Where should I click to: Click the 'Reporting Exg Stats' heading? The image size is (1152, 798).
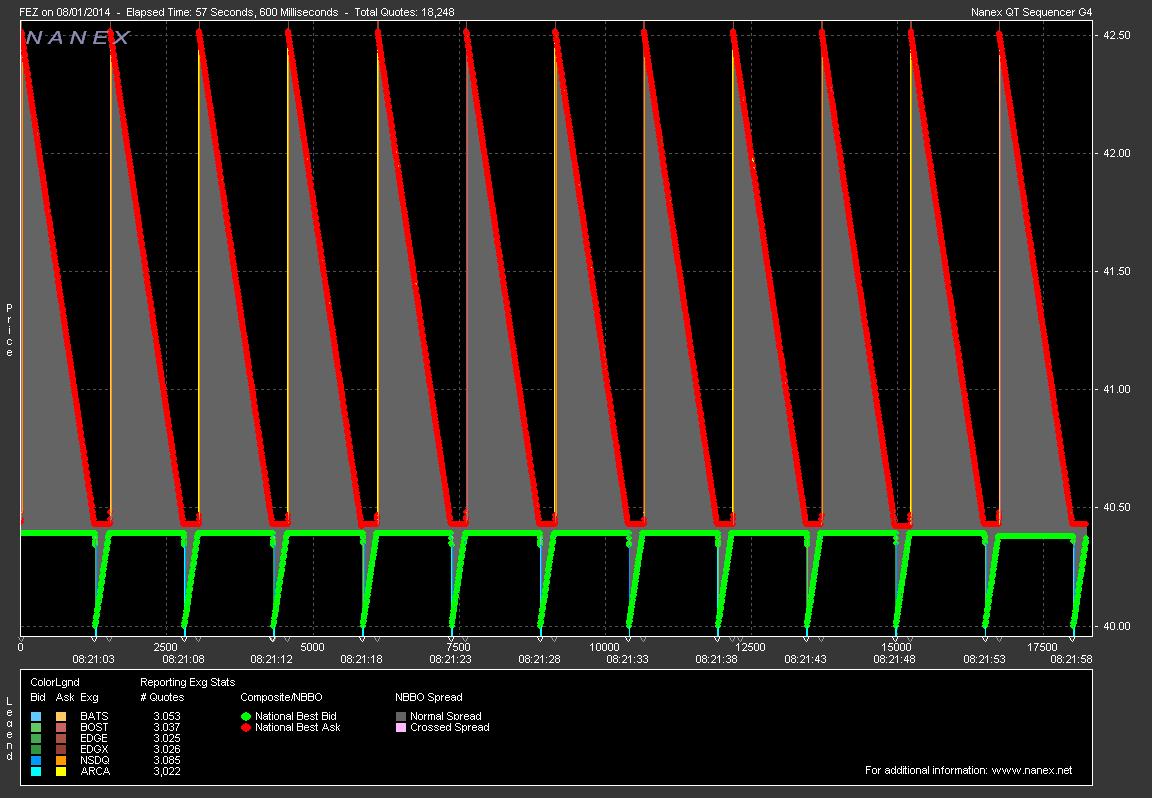187,683
